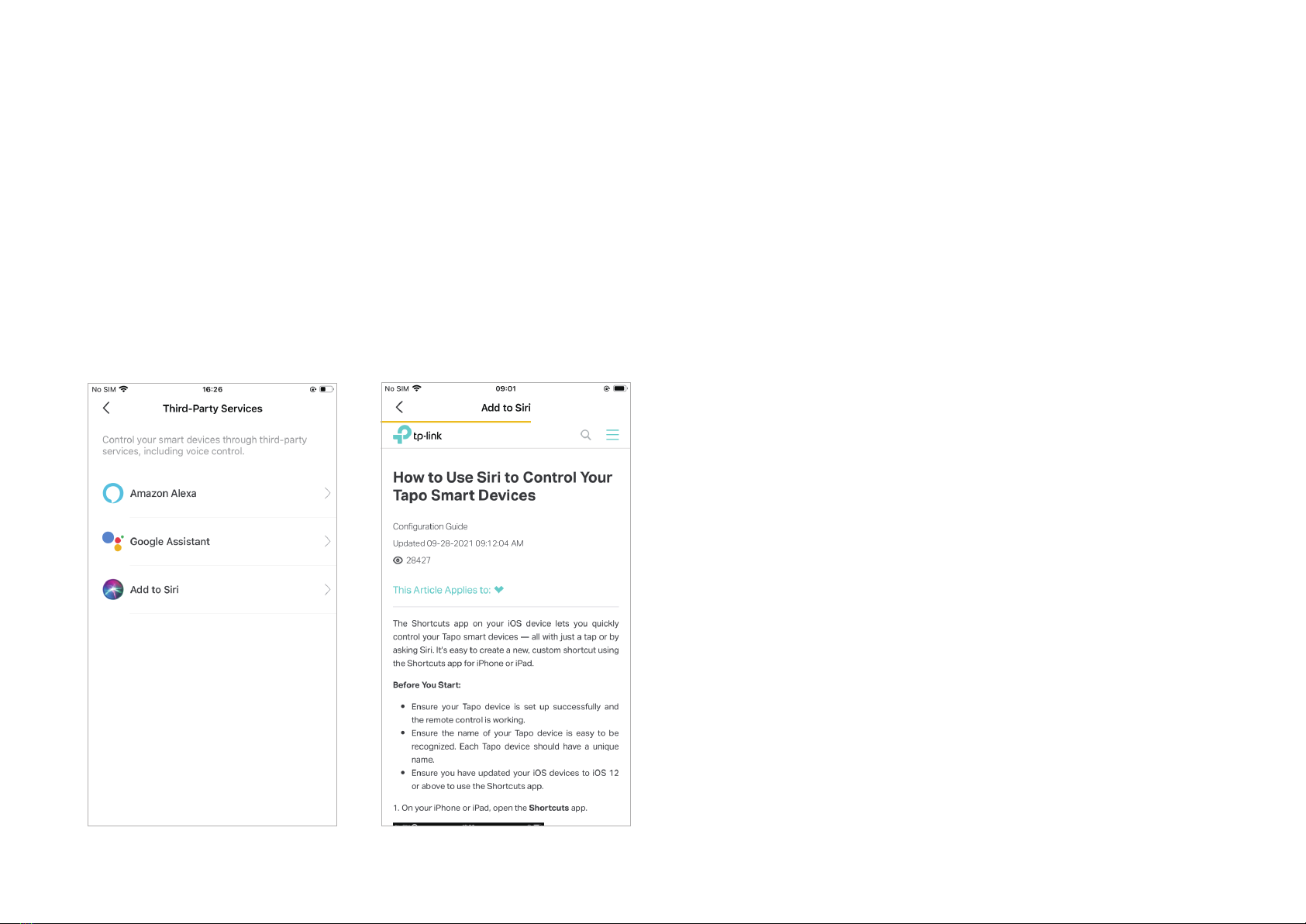Tap the Siri orb icon
1306x924 pixels.
[113, 589]
